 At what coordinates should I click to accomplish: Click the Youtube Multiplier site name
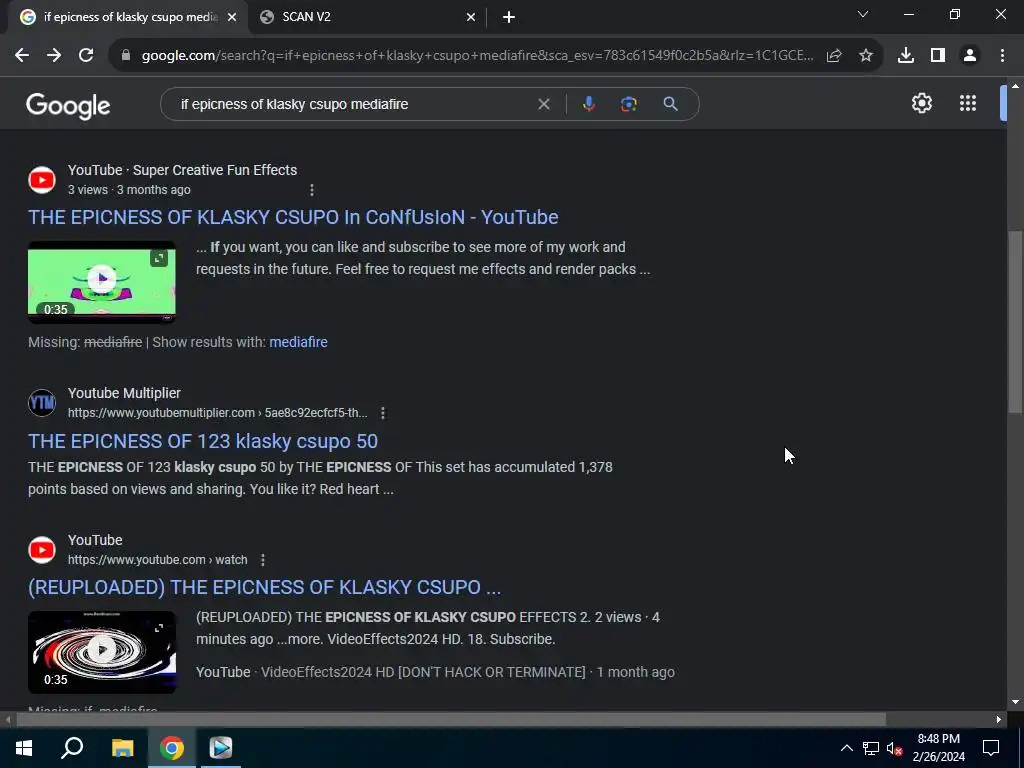pos(124,393)
